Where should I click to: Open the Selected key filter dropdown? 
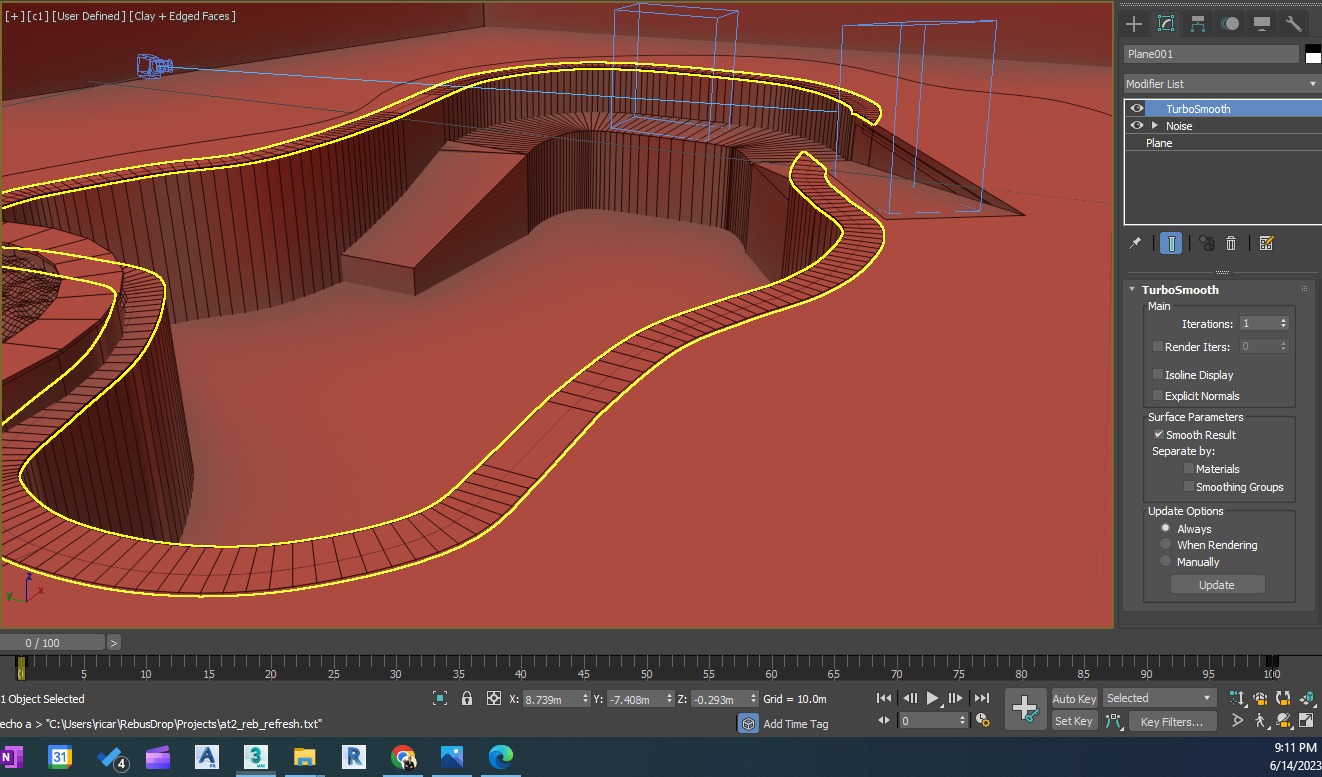[1159, 698]
